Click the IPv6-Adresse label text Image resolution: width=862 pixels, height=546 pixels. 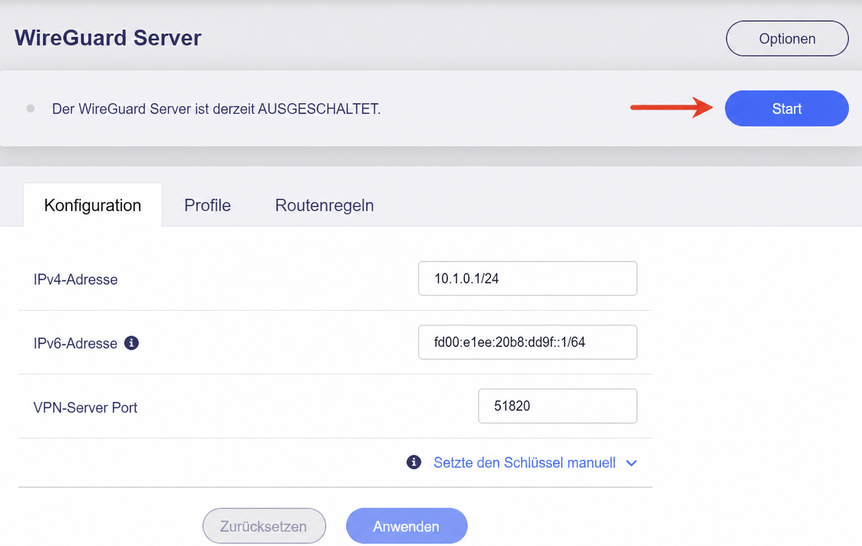point(75,343)
